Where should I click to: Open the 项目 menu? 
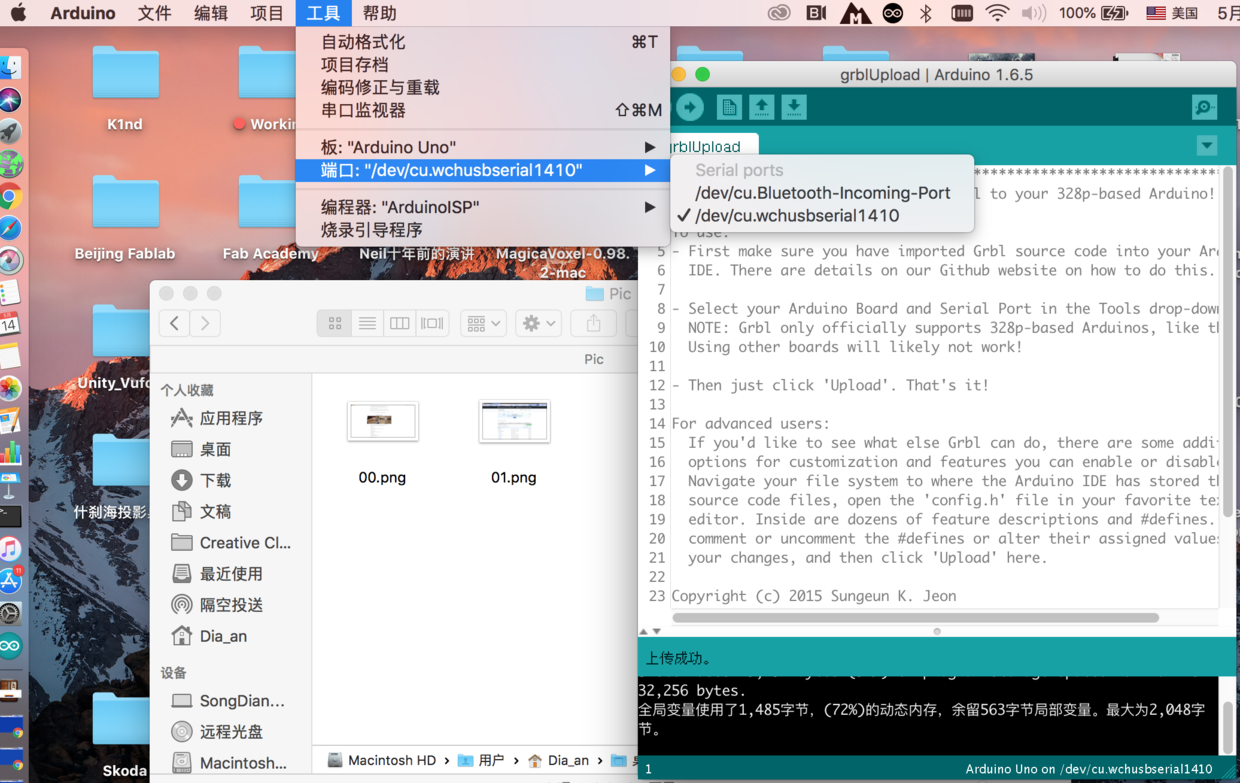click(x=267, y=13)
